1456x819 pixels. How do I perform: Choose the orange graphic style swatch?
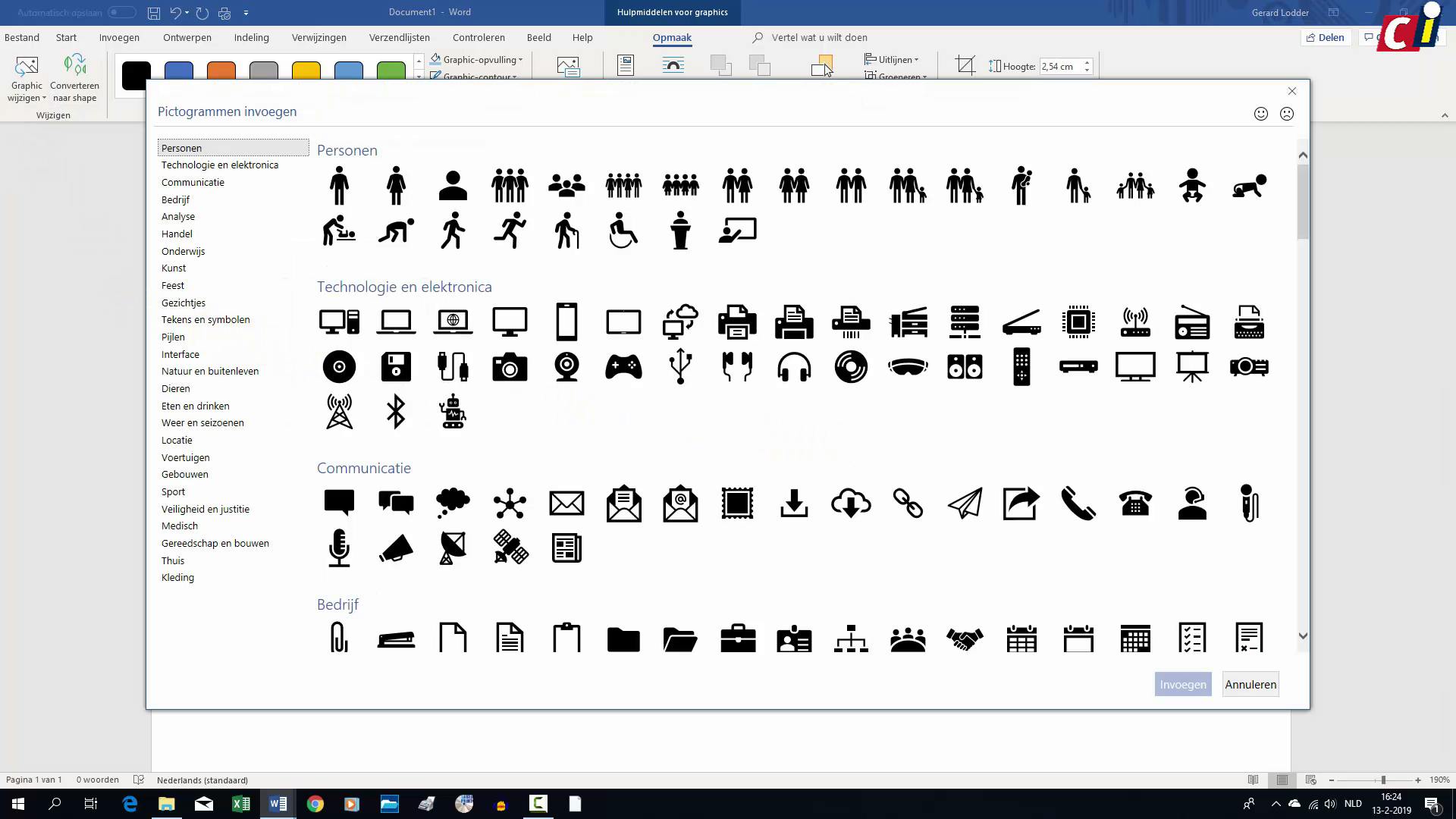pyautogui.click(x=221, y=73)
